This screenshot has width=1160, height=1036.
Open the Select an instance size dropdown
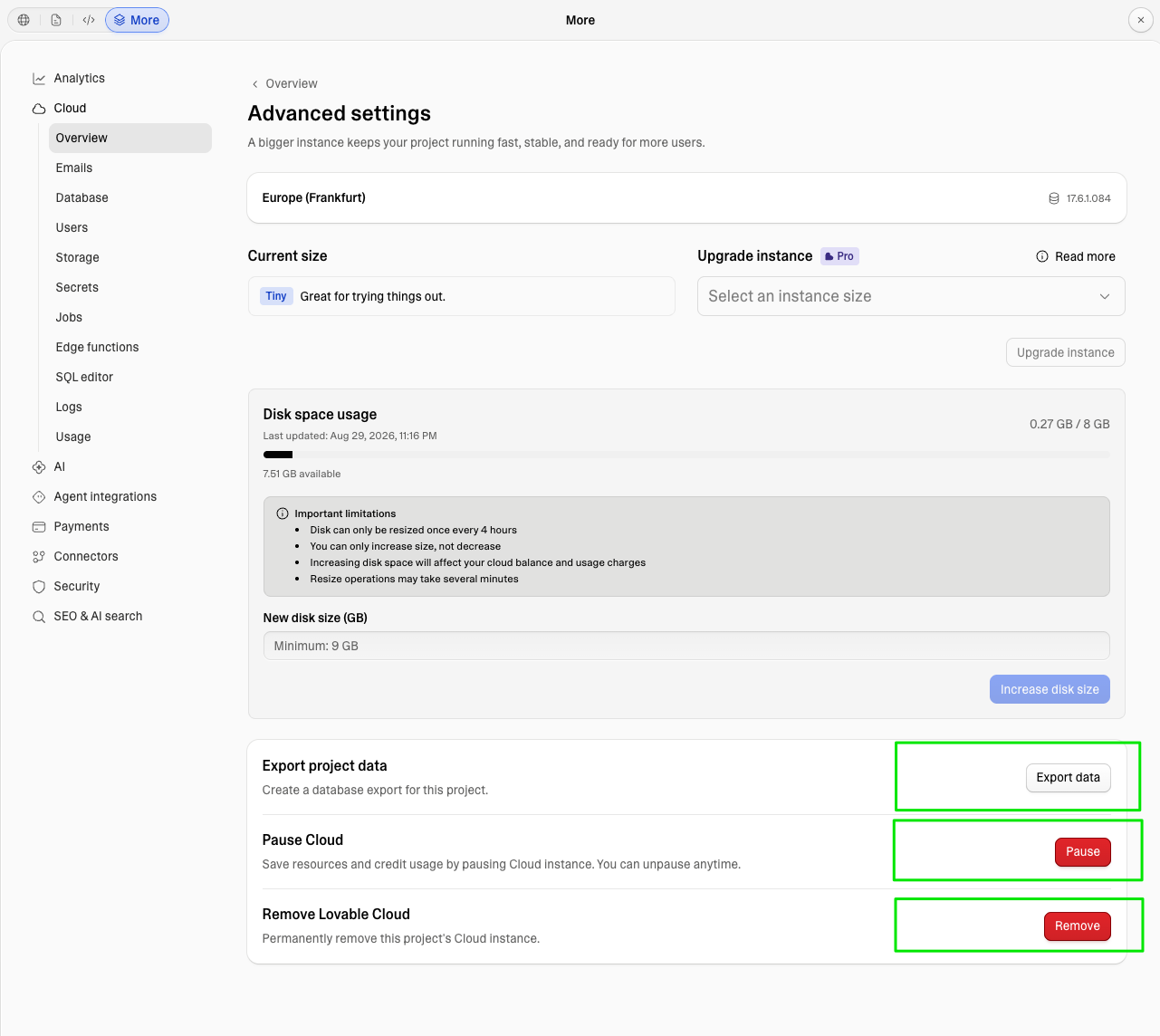(x=911, y=296)
